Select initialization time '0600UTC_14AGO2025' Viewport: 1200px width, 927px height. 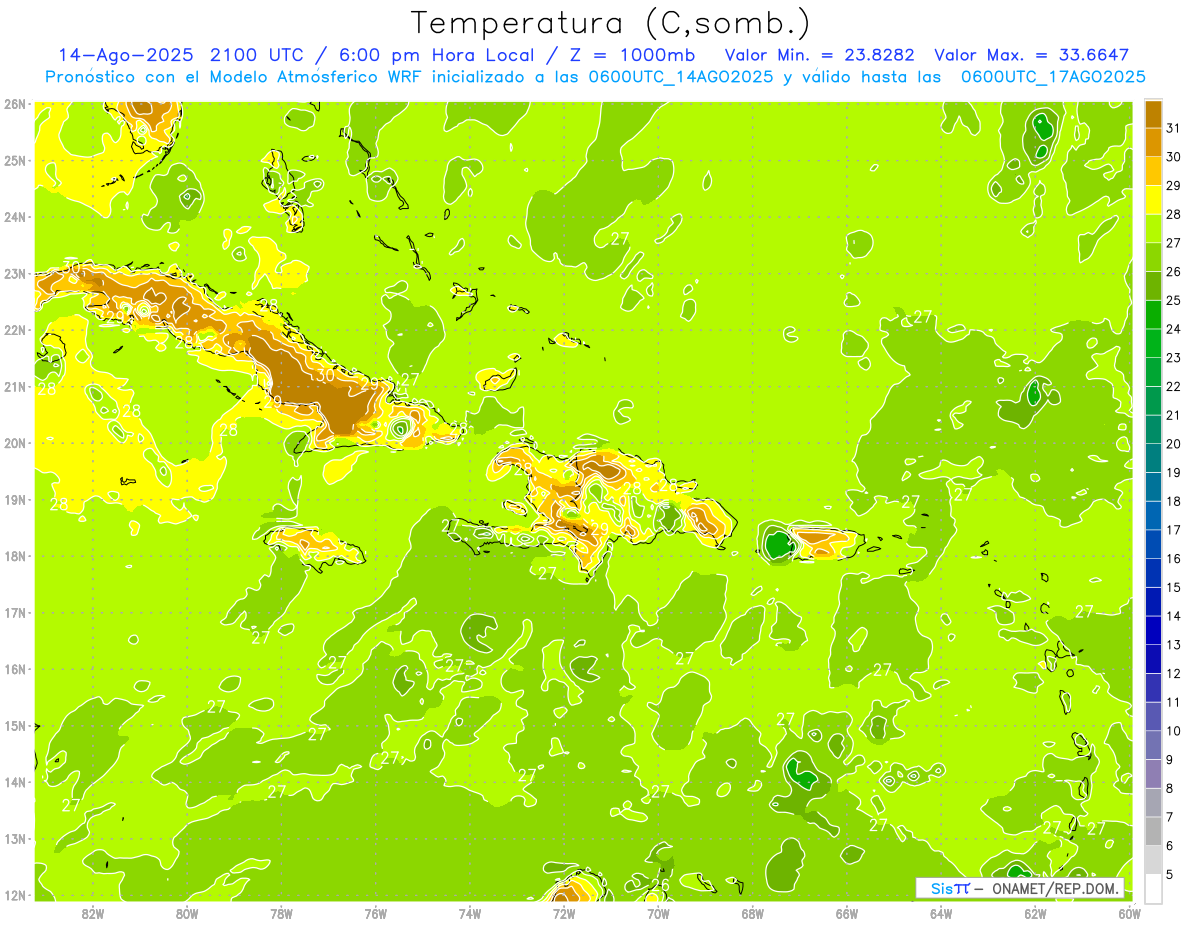click(680, 77)
